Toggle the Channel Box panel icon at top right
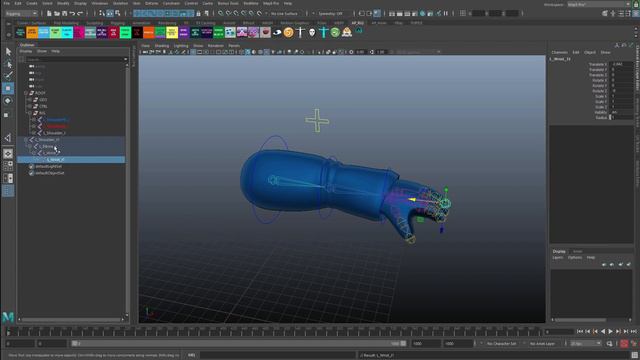The image size is (640, 360). tap(636, 13)
